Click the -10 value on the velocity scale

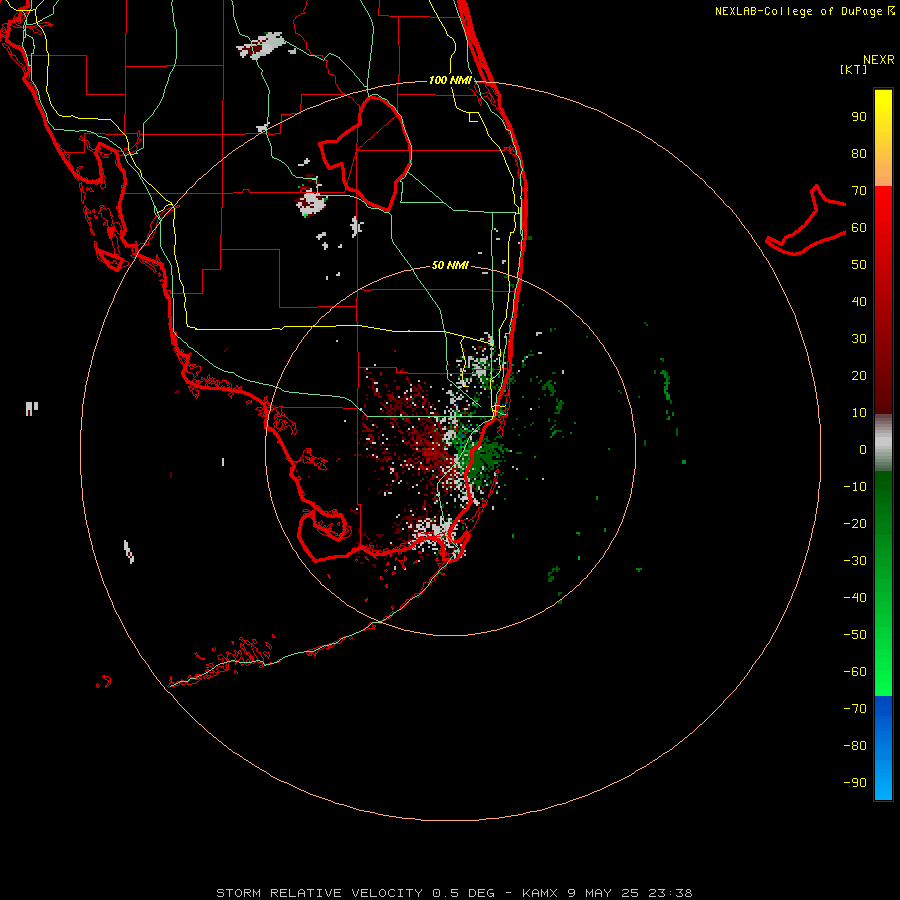coord(855,487)
